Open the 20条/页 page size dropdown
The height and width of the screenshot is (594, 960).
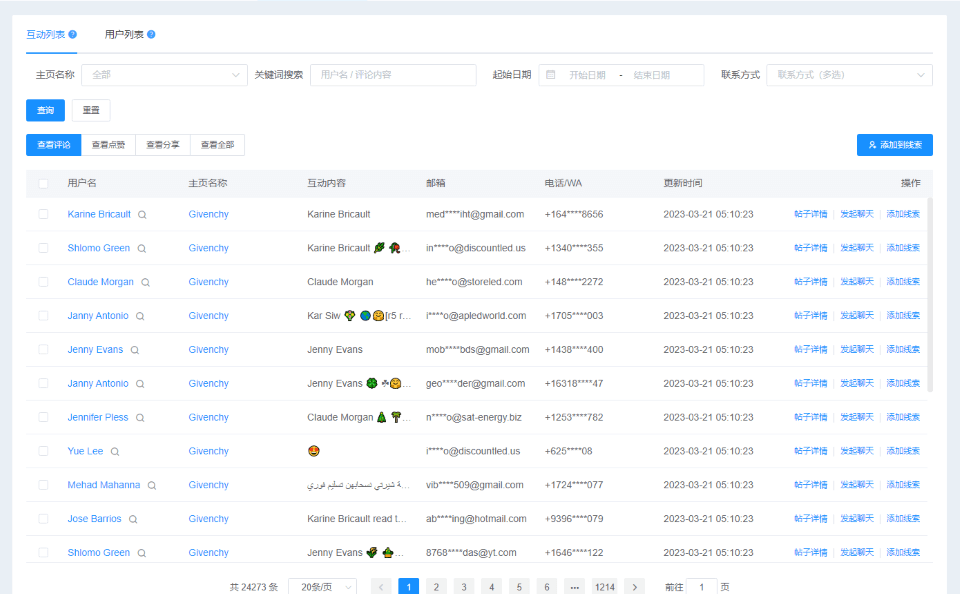click(322, 587)
